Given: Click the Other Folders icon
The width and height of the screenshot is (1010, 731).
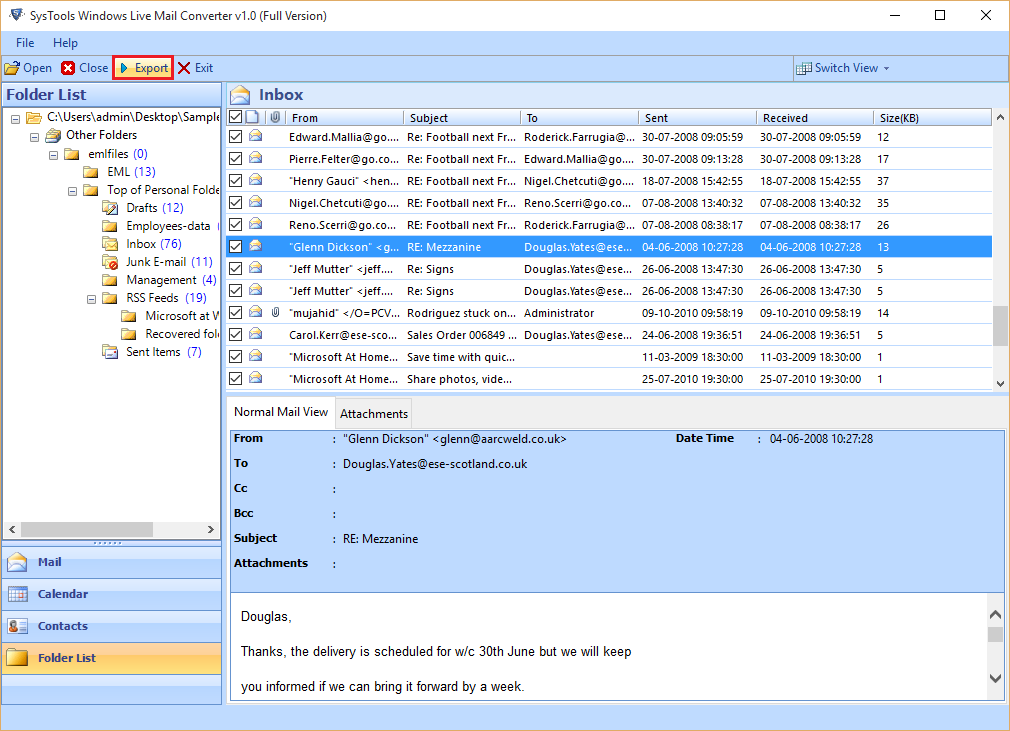Looking at the screenshot, I should (x=53, y=135).
